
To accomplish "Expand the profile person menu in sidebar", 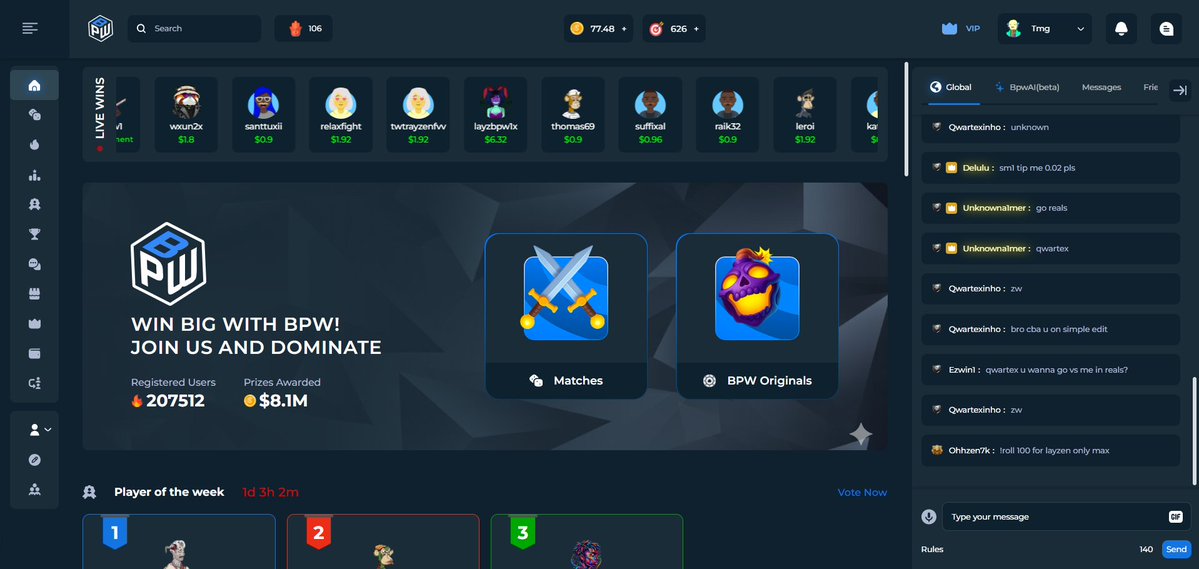I will (40, 430).
